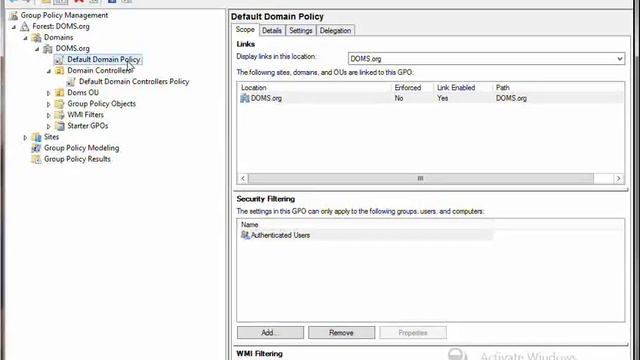Click the DOMS.org domain icon in Links list
This screenshot has height=360, width=640.
click(x=245, y=98)
